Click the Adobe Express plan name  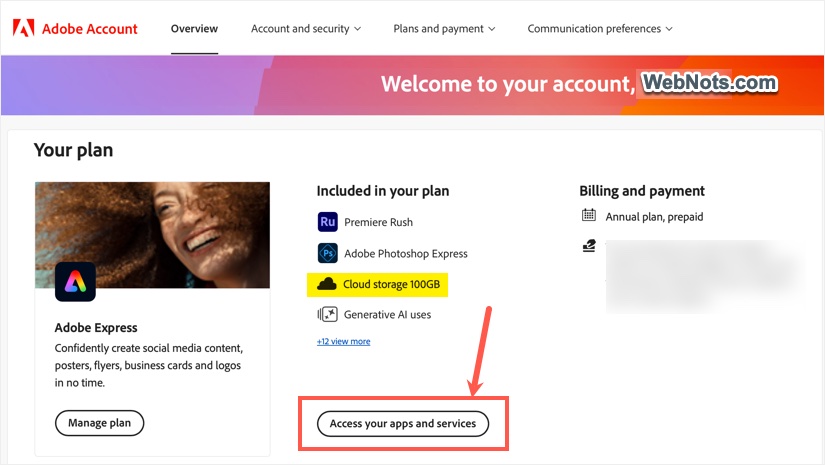[x=96, y=328]
